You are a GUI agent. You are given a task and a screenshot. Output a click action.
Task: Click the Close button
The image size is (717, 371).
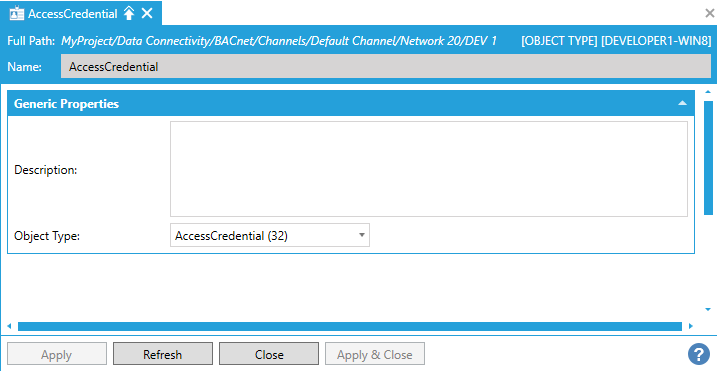(269, 354)
